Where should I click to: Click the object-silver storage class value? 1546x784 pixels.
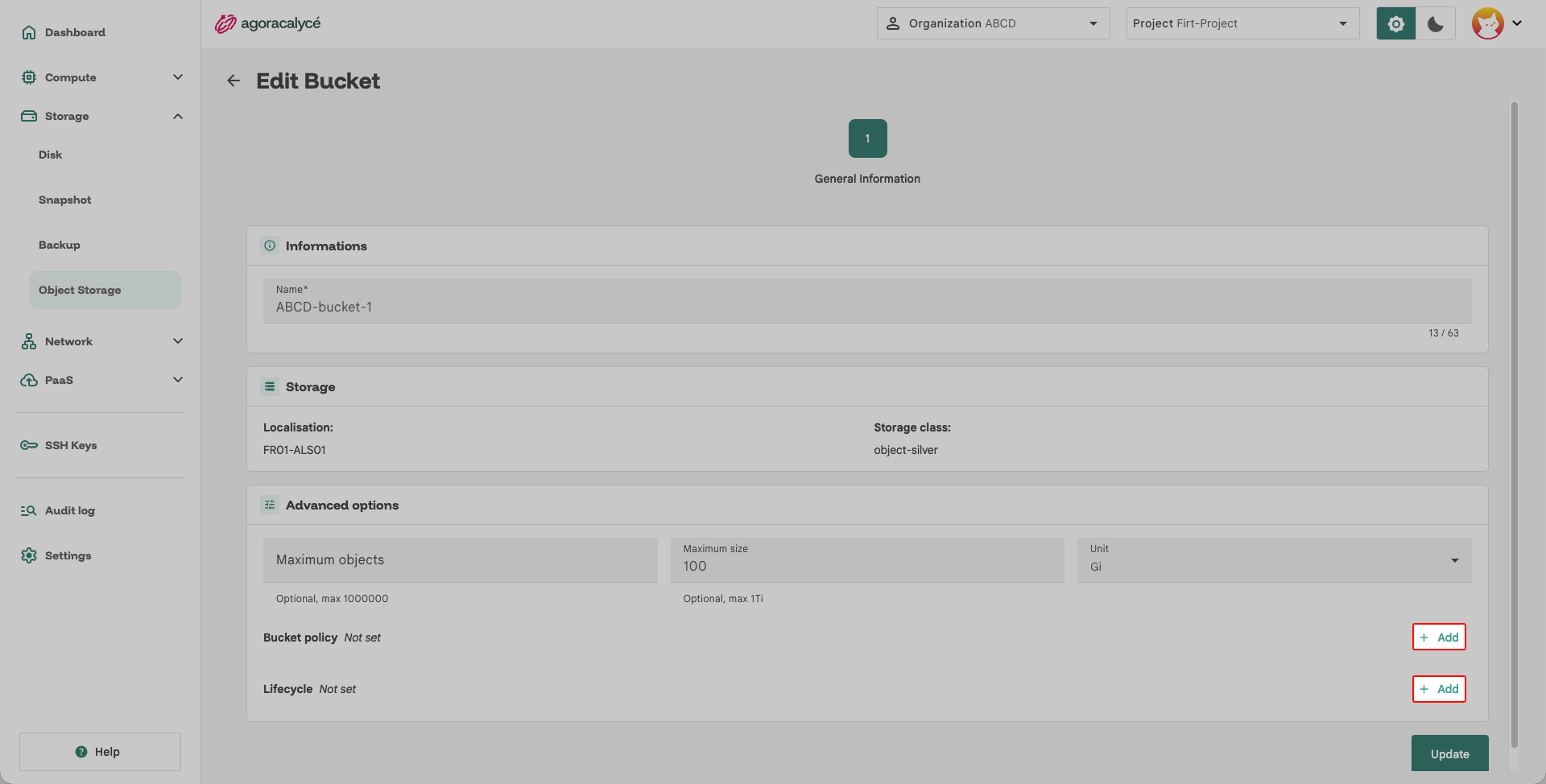click(906, 450)
